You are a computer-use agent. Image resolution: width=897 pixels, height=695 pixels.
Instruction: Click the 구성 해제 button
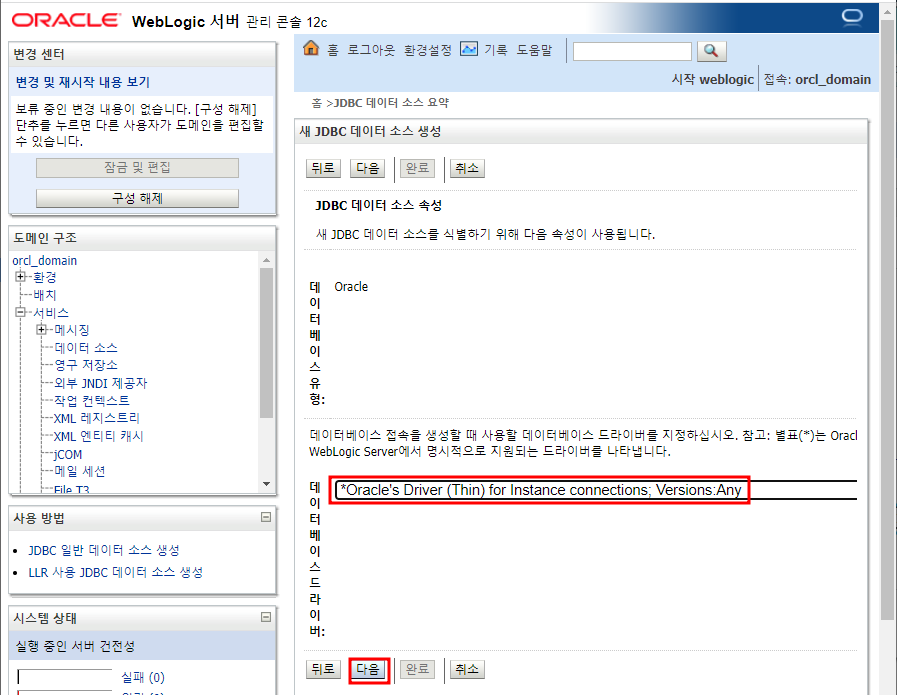pyautogui.click(x=137, y=198)
